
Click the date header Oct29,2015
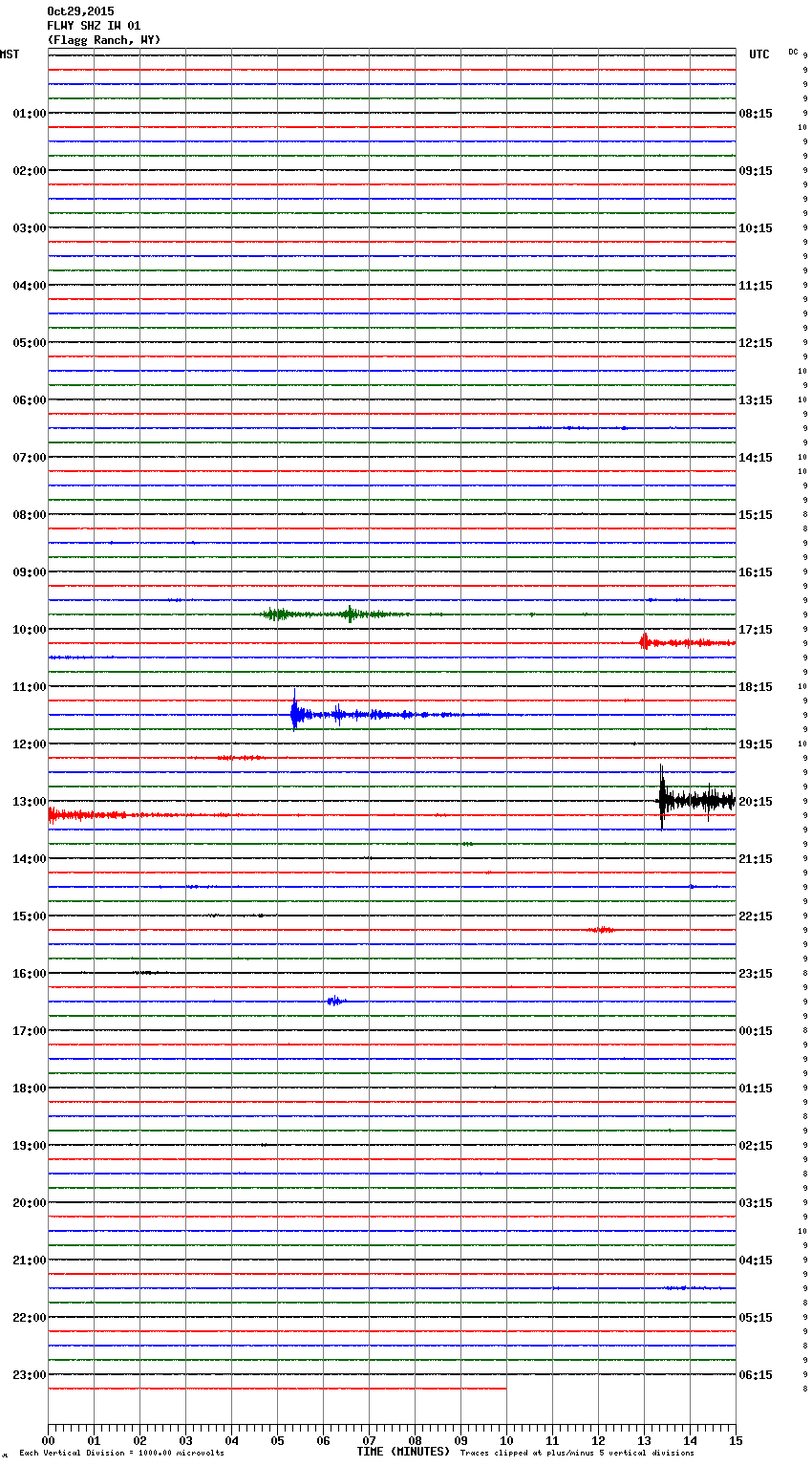pos(80,11)
